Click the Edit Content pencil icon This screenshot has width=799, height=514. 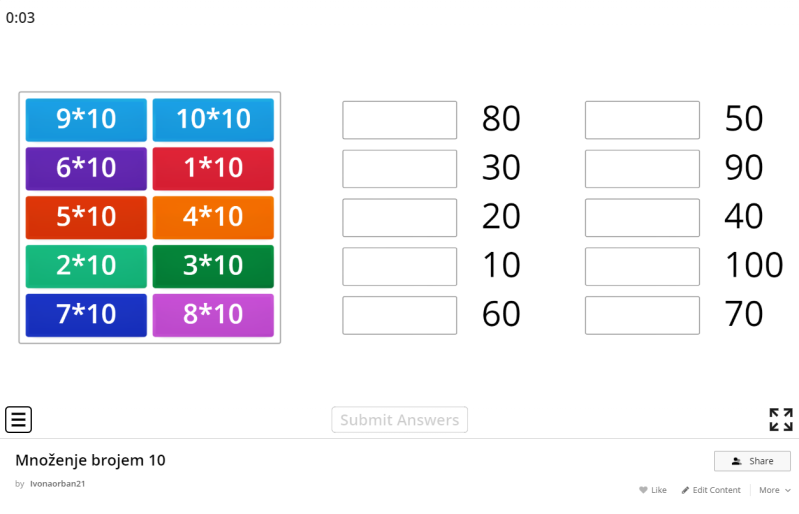[x=686, y=490]
